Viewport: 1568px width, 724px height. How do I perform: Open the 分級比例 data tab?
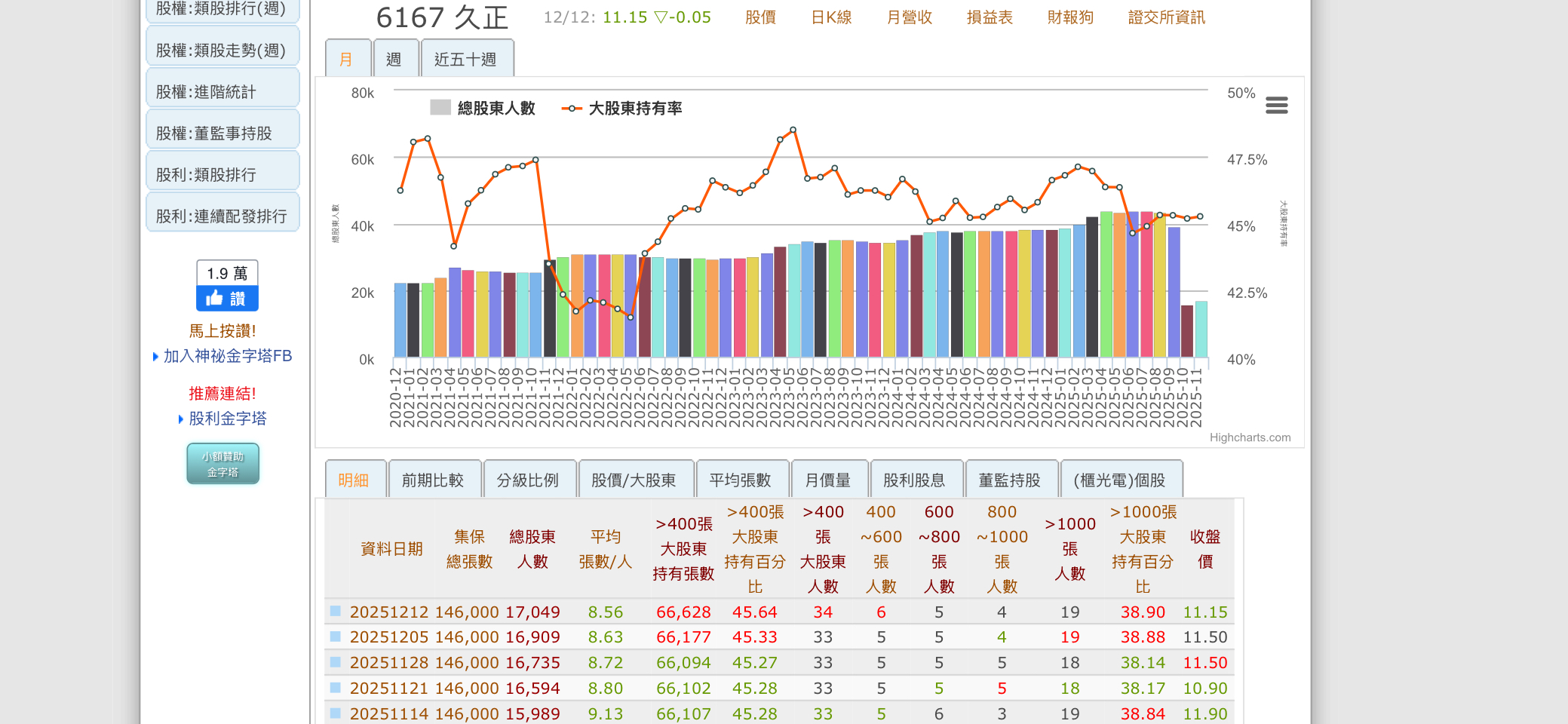click(528, 480)
